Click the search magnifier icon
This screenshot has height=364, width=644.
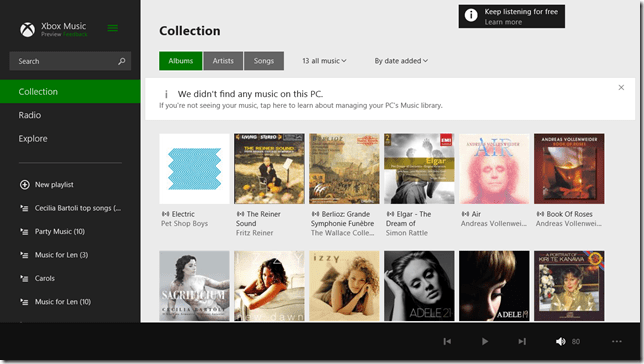(122, 61)
